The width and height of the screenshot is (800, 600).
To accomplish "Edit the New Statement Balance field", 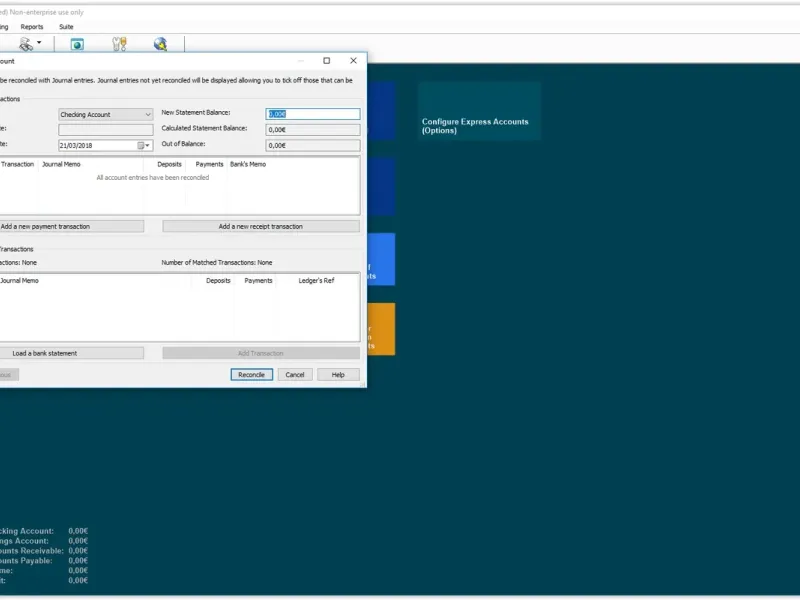I will click(313, 114).
